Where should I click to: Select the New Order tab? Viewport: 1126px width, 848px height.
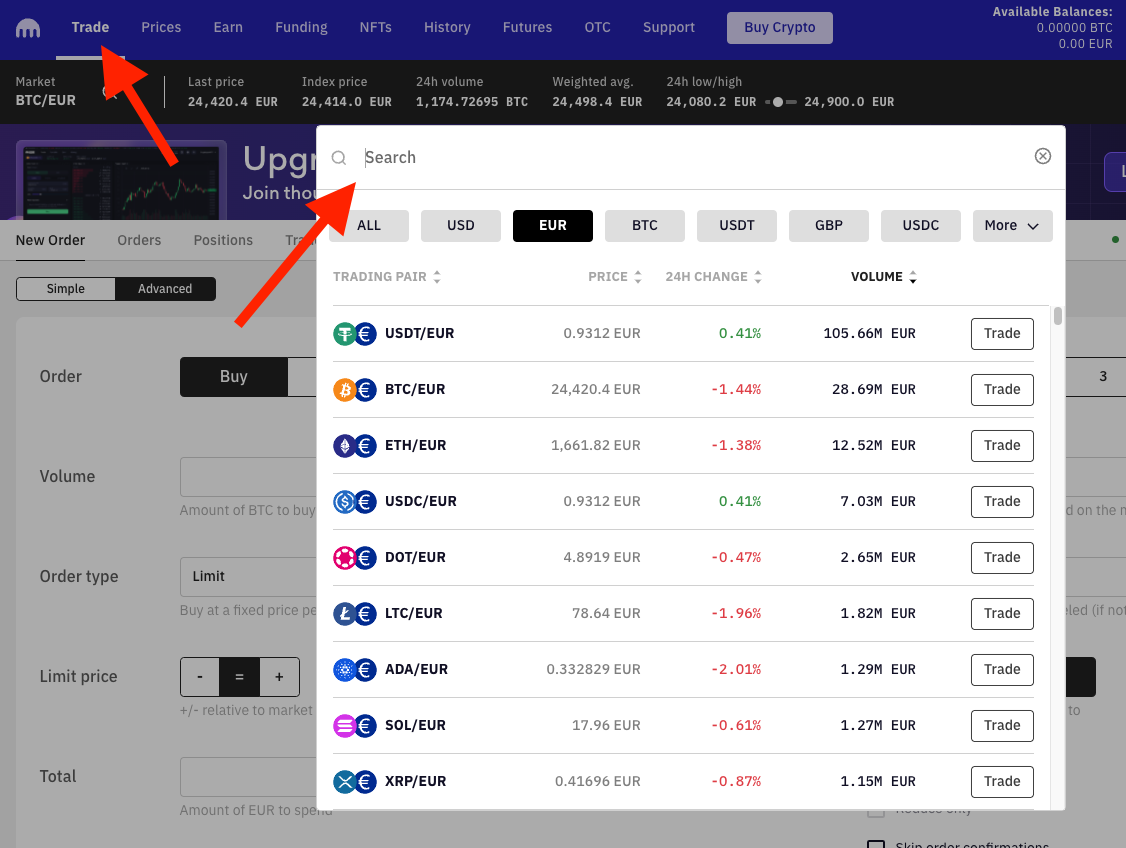pyautogui.click(x=50, y=241)
